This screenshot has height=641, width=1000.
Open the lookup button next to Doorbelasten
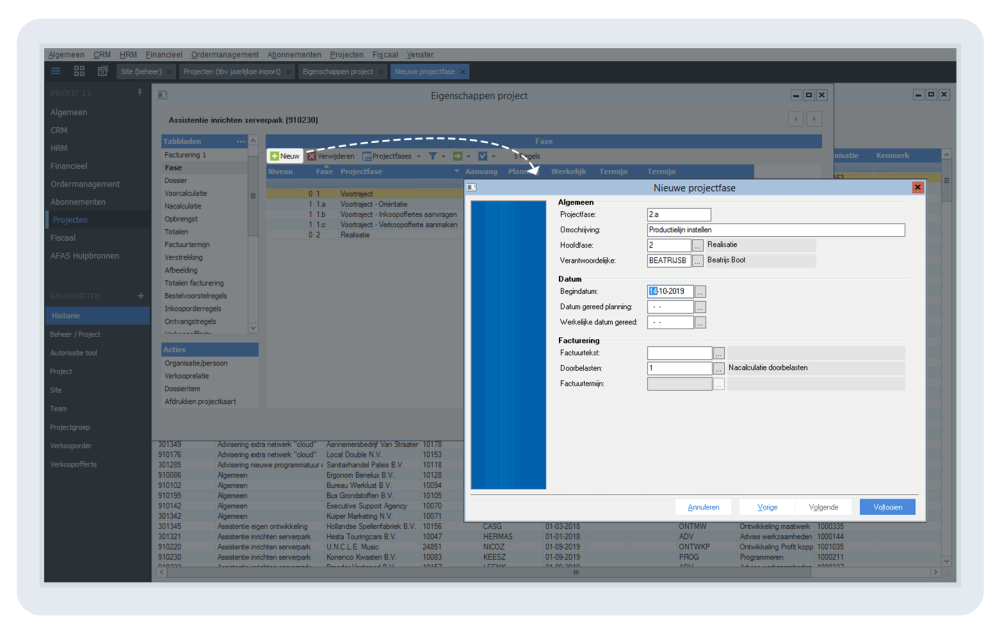tap(719, 368)
